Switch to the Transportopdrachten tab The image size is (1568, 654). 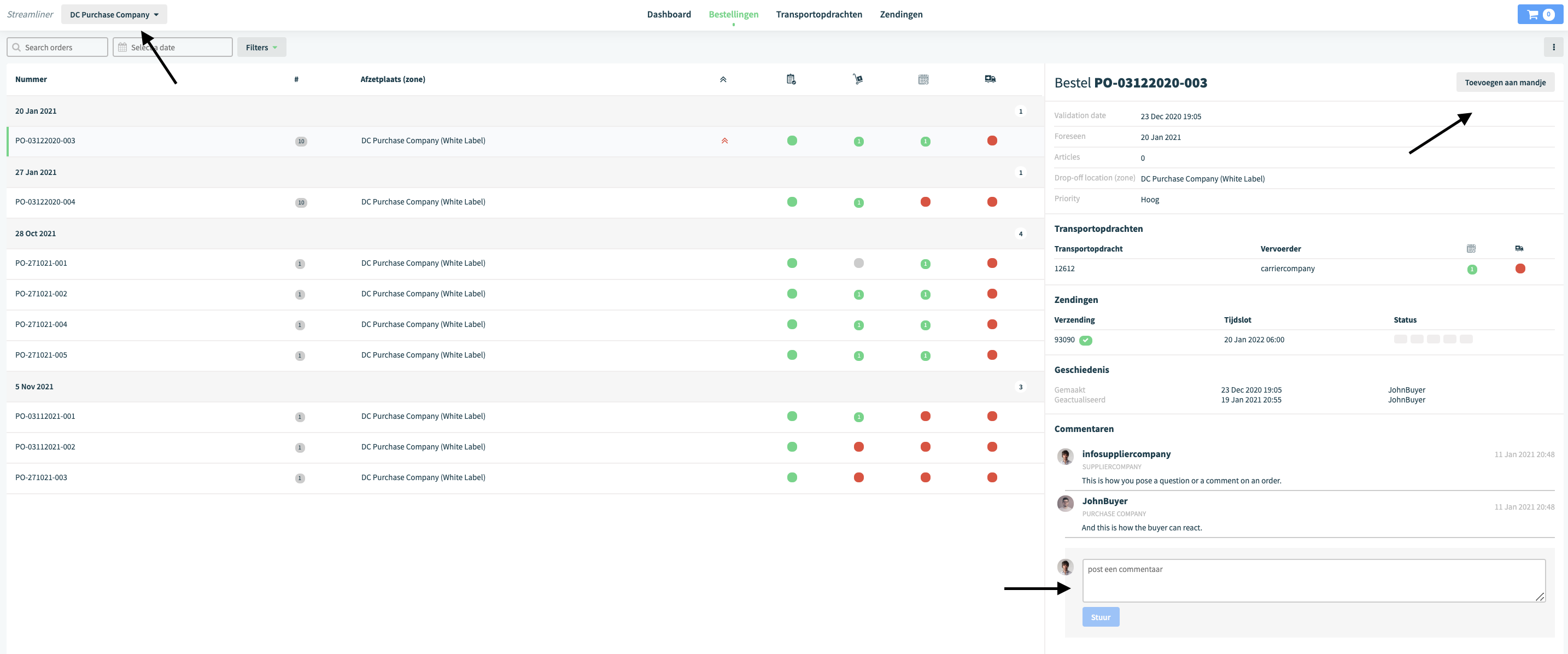point(818,14)
